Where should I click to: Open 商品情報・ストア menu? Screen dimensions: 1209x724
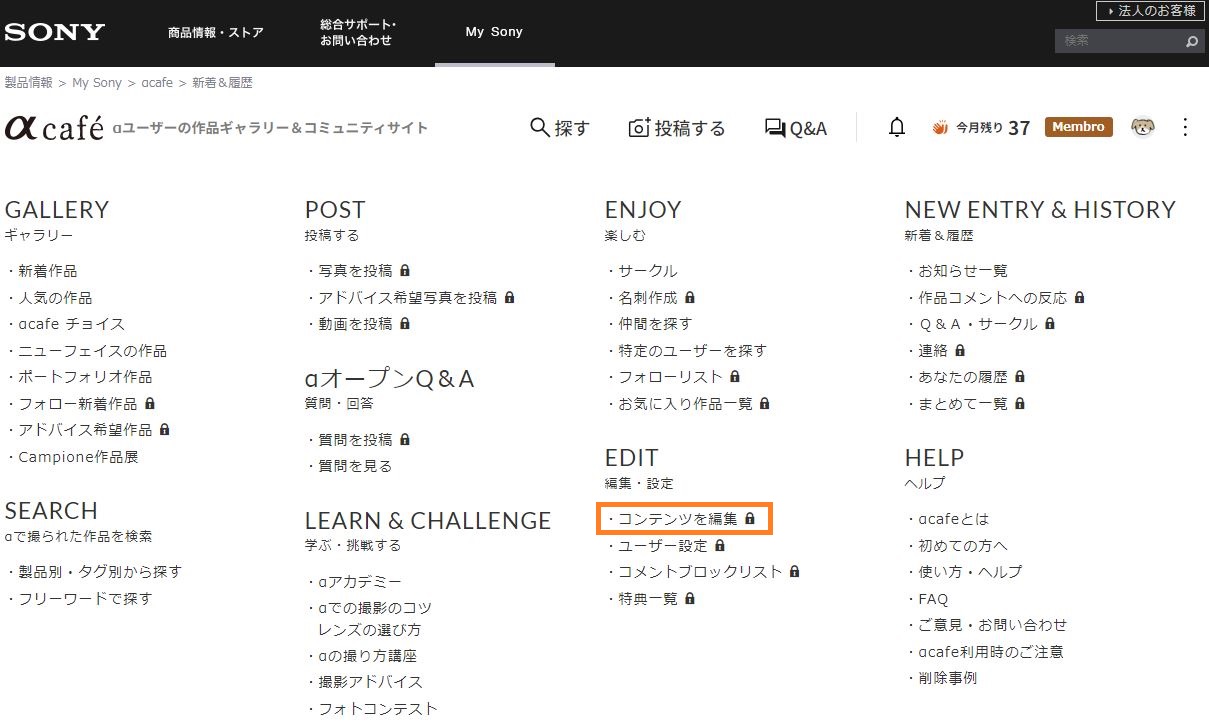coord(216,32)
